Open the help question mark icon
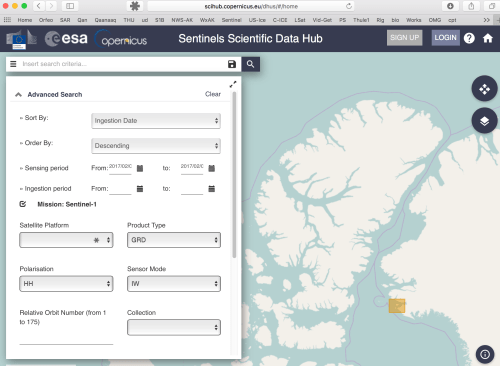Screen dimensions: 500x366 469,38
